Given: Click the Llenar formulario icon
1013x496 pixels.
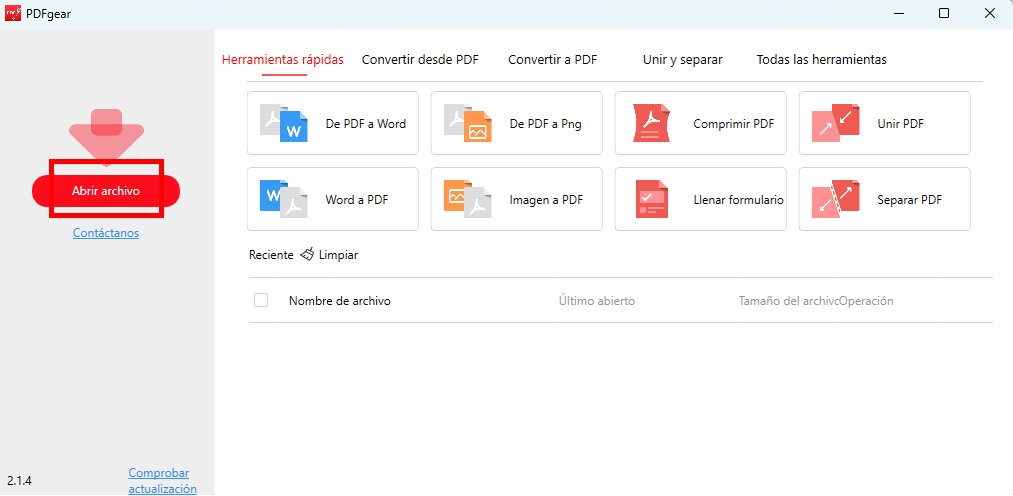Looking at the screenshot, I should click(651, 200).
